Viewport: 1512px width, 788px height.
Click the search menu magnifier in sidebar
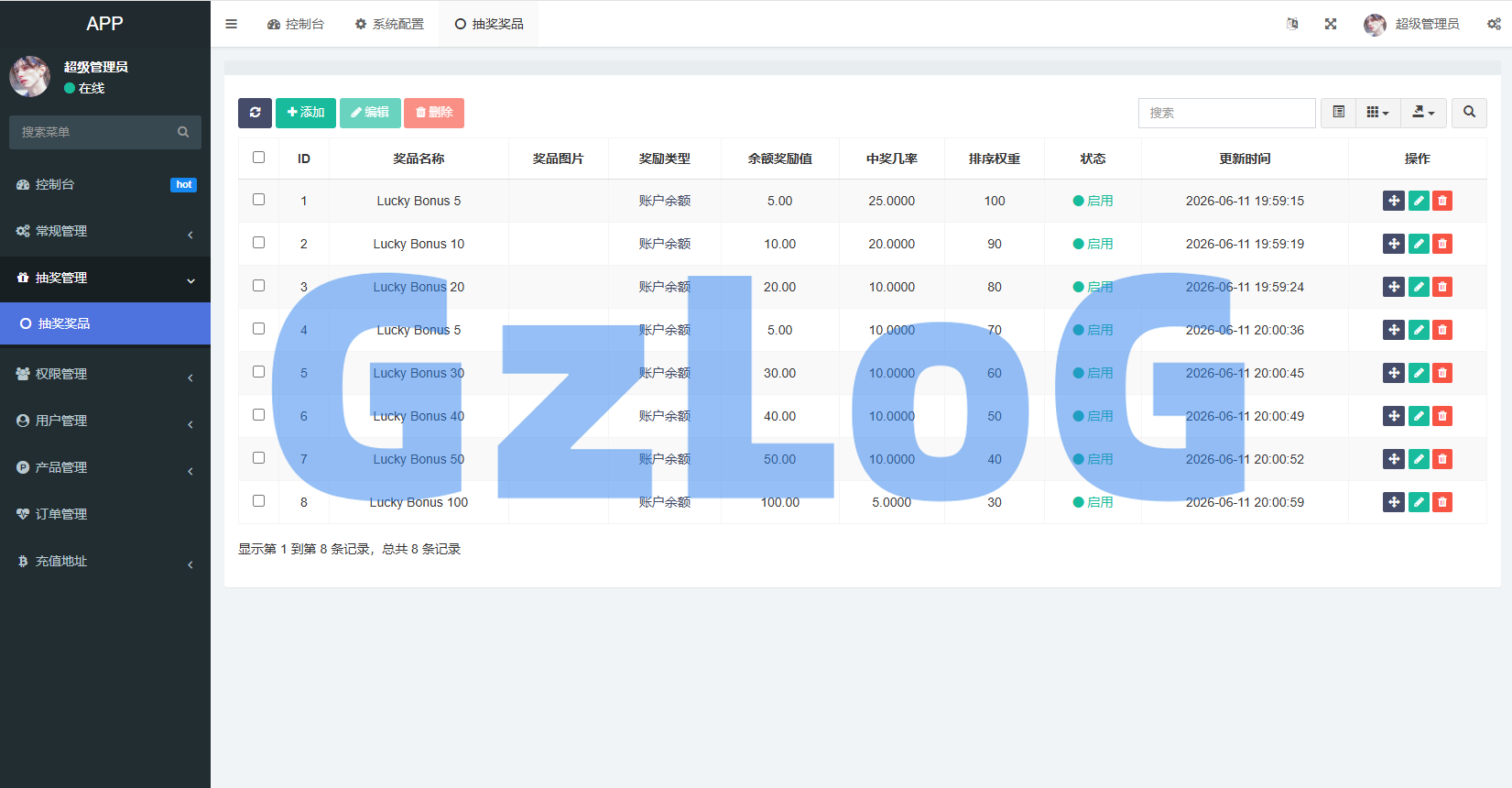183,132
